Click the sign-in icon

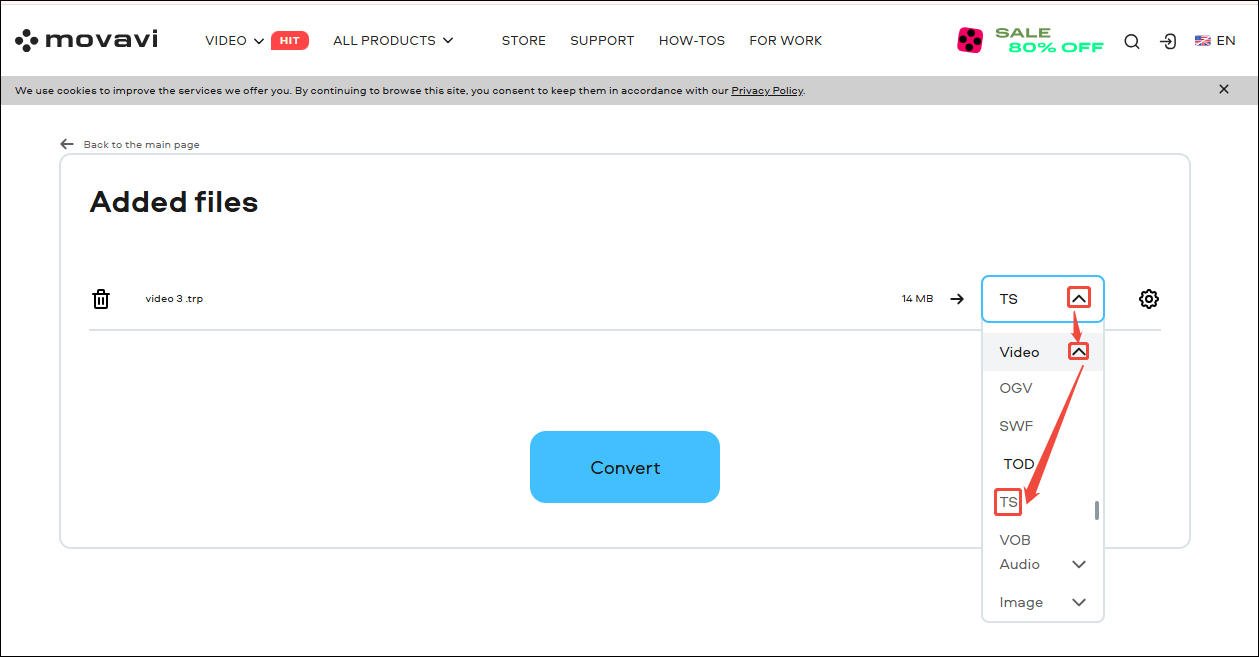coord(1168,41)
